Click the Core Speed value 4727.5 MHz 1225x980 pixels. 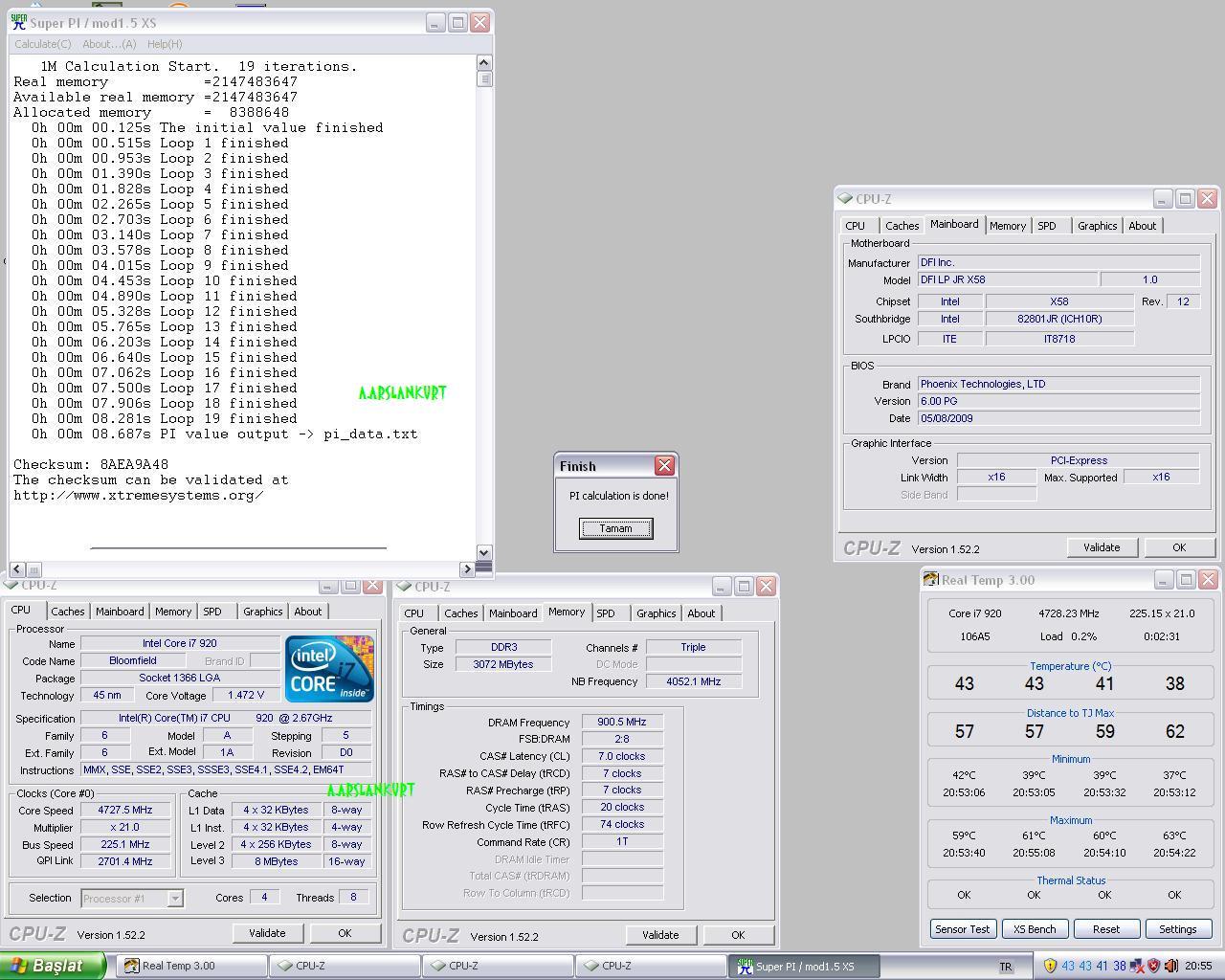coord(124,811)
